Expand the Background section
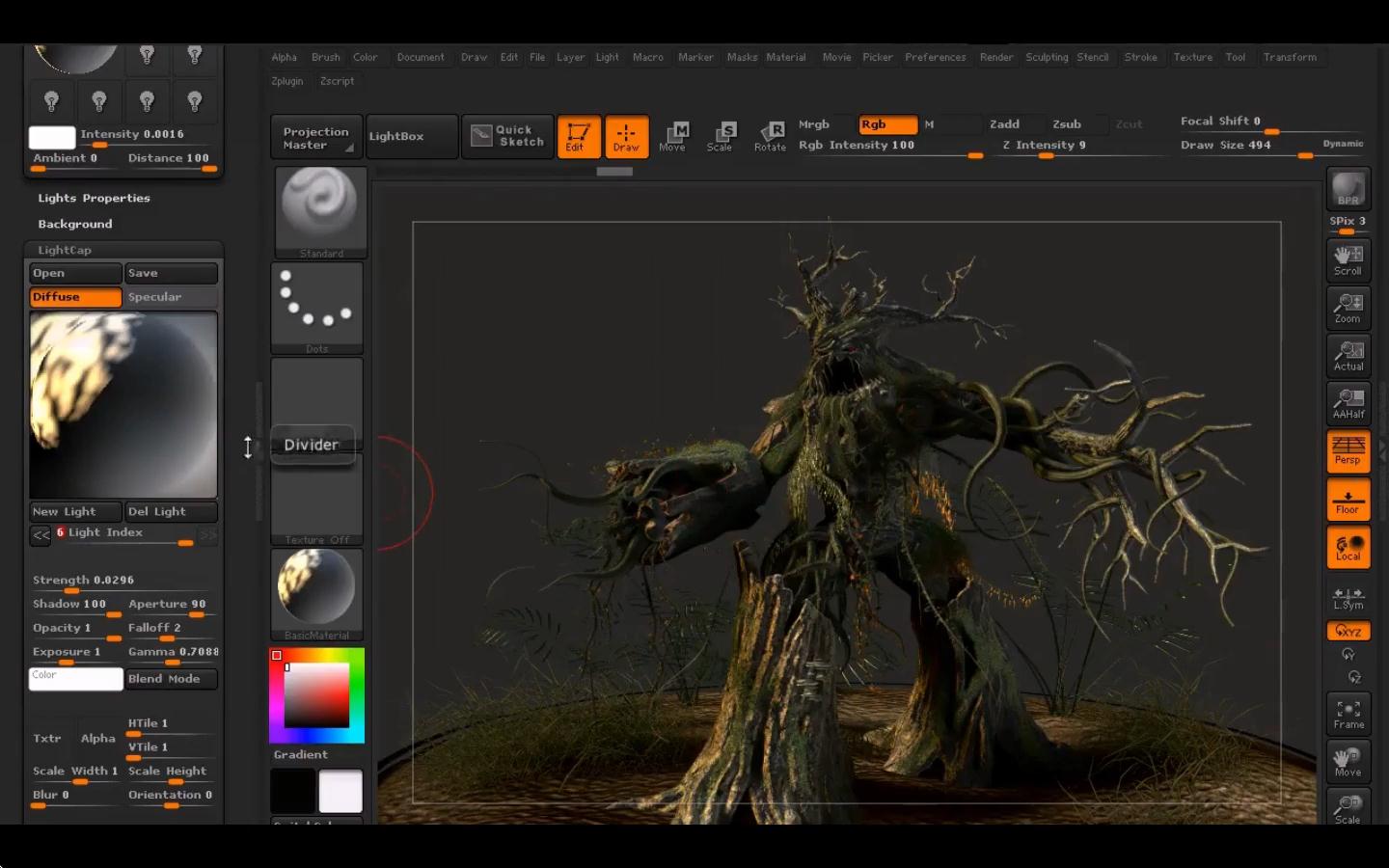This screenshot has height=868, width=1389. (75, 224)
